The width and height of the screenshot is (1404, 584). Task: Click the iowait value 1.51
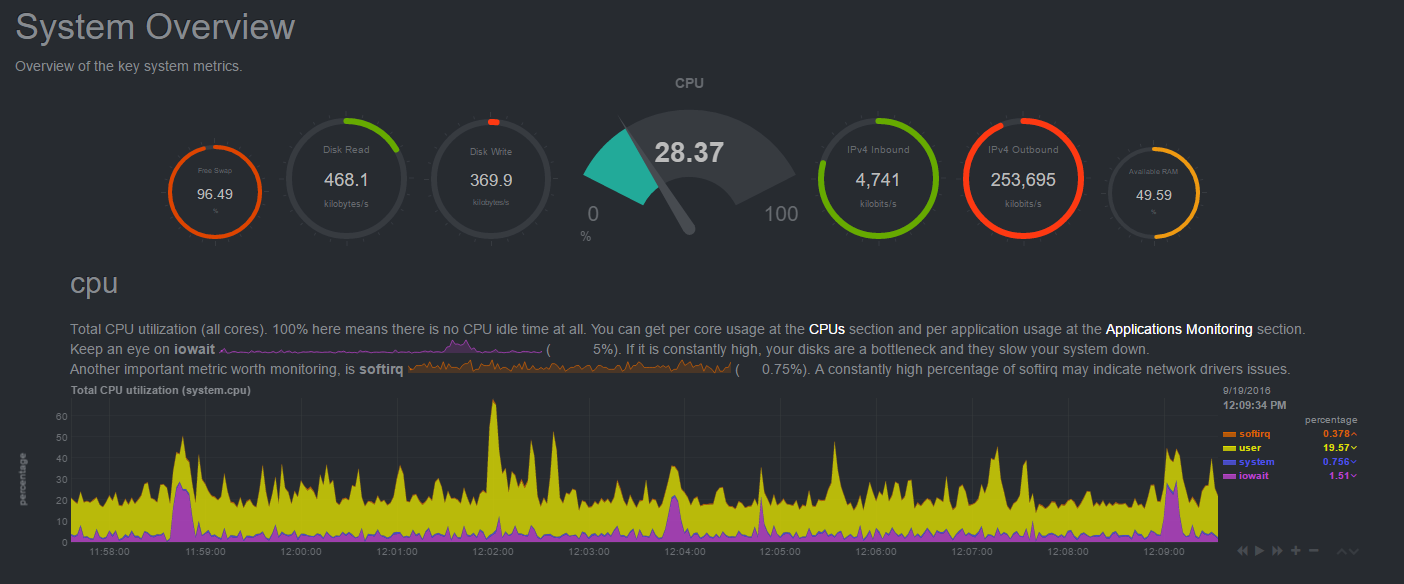tap(1339, 476)
